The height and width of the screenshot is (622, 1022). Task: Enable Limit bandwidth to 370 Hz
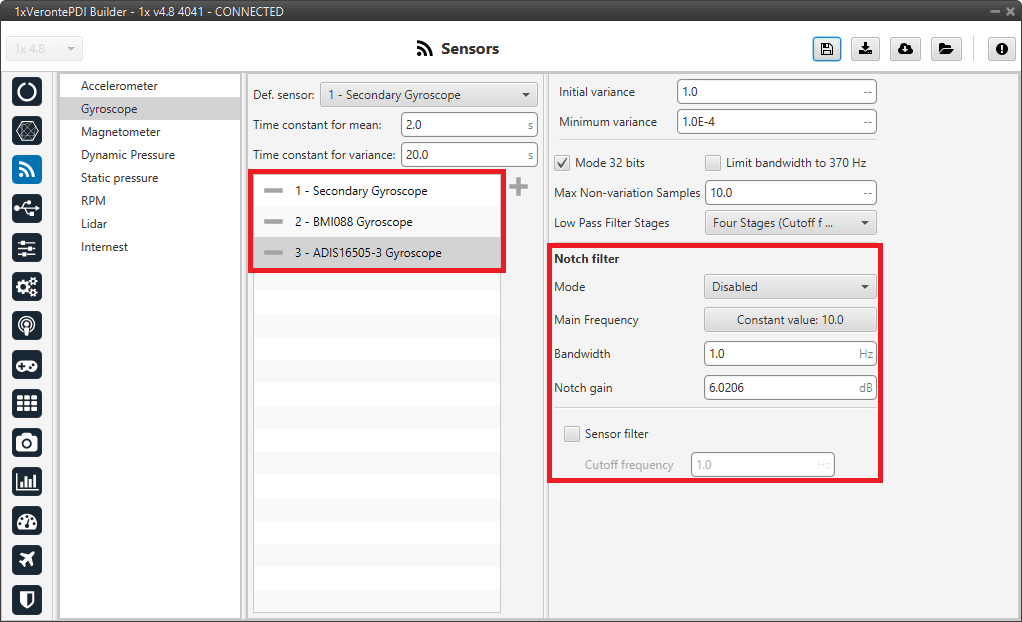coord(712,163)
